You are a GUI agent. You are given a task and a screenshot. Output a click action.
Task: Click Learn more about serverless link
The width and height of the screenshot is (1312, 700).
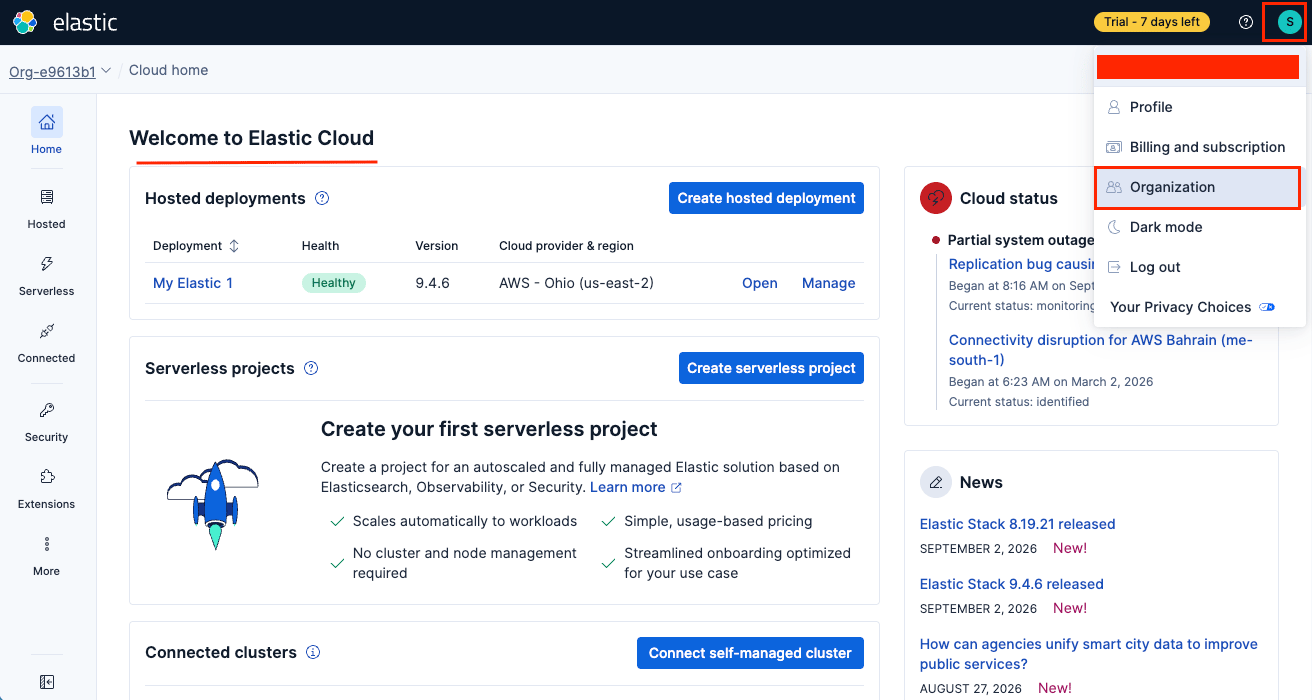[636, 487]
